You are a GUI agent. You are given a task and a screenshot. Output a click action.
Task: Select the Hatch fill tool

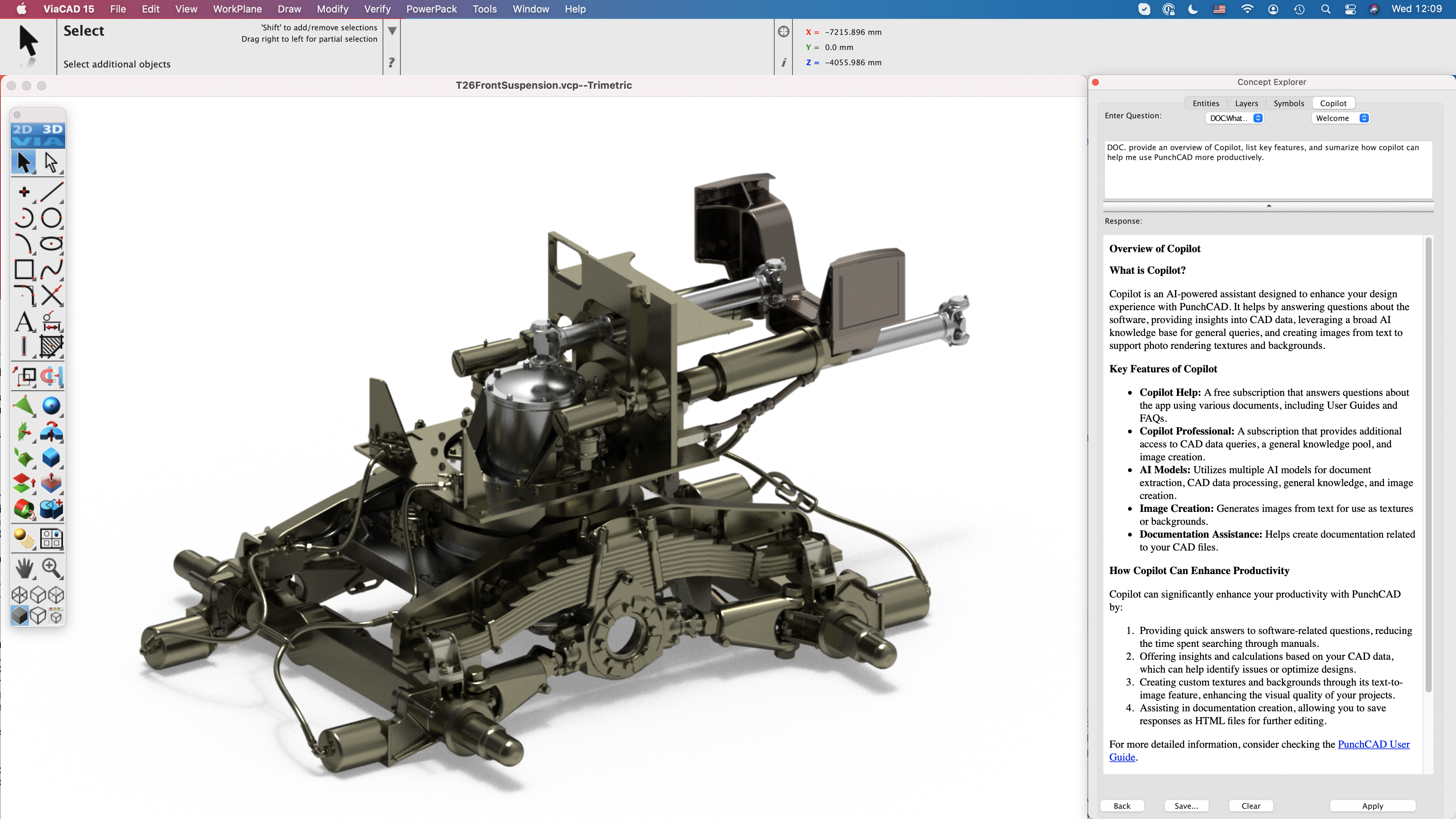52,347
